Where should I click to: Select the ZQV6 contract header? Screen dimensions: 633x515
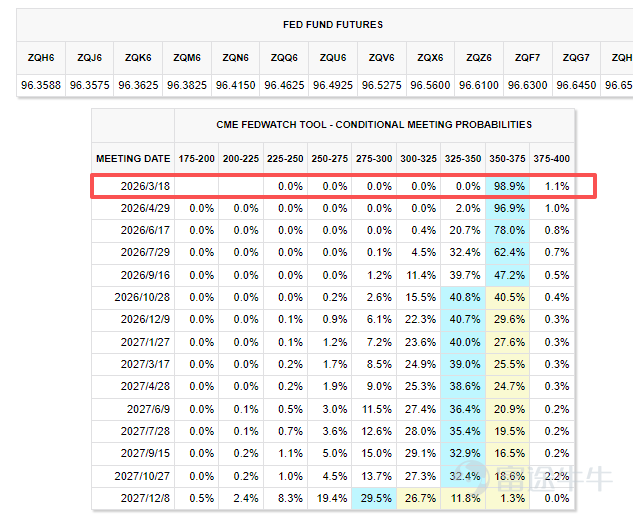click(381, 58)
